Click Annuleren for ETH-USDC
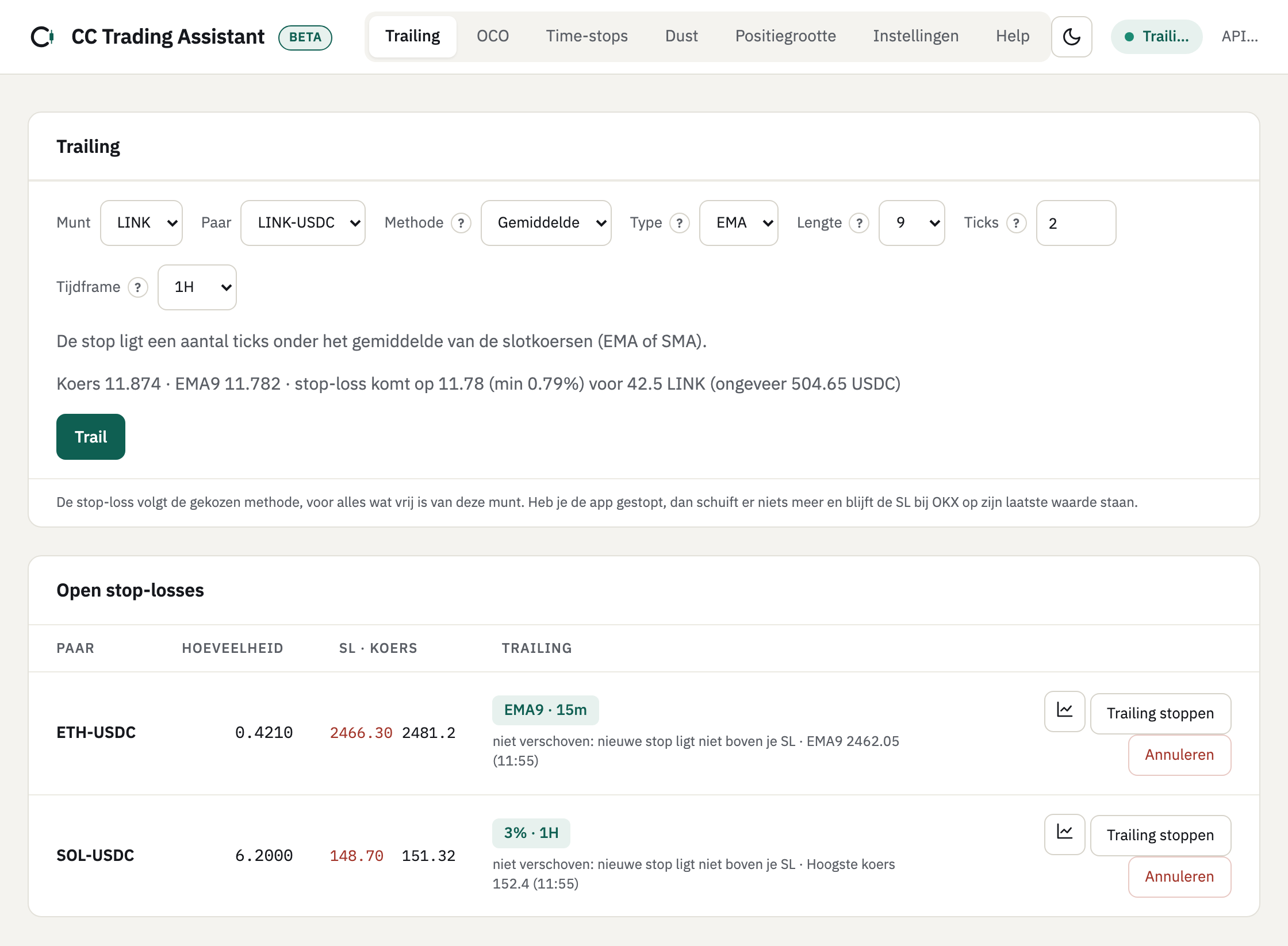 [1179, 755]
